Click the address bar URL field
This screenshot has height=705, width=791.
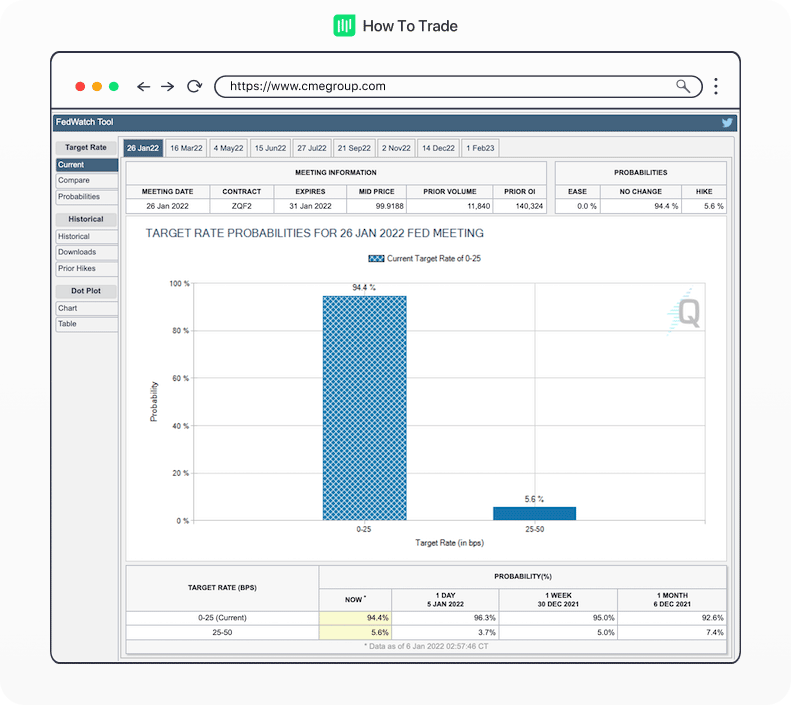click(458, 86)
